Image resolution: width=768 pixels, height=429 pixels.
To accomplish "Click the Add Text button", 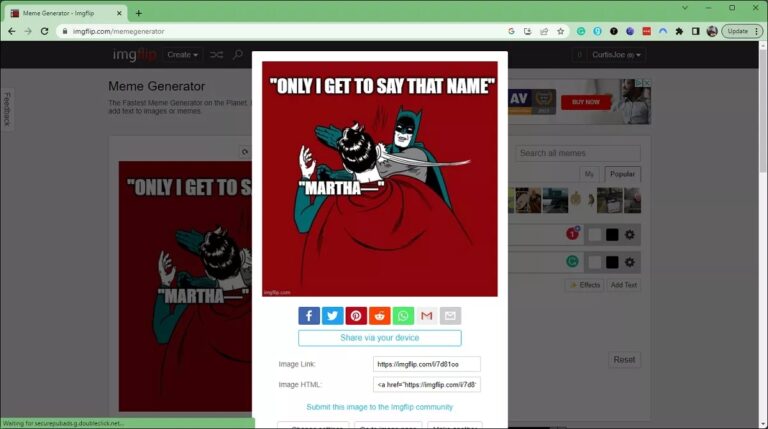I will [x=624, y=285].
